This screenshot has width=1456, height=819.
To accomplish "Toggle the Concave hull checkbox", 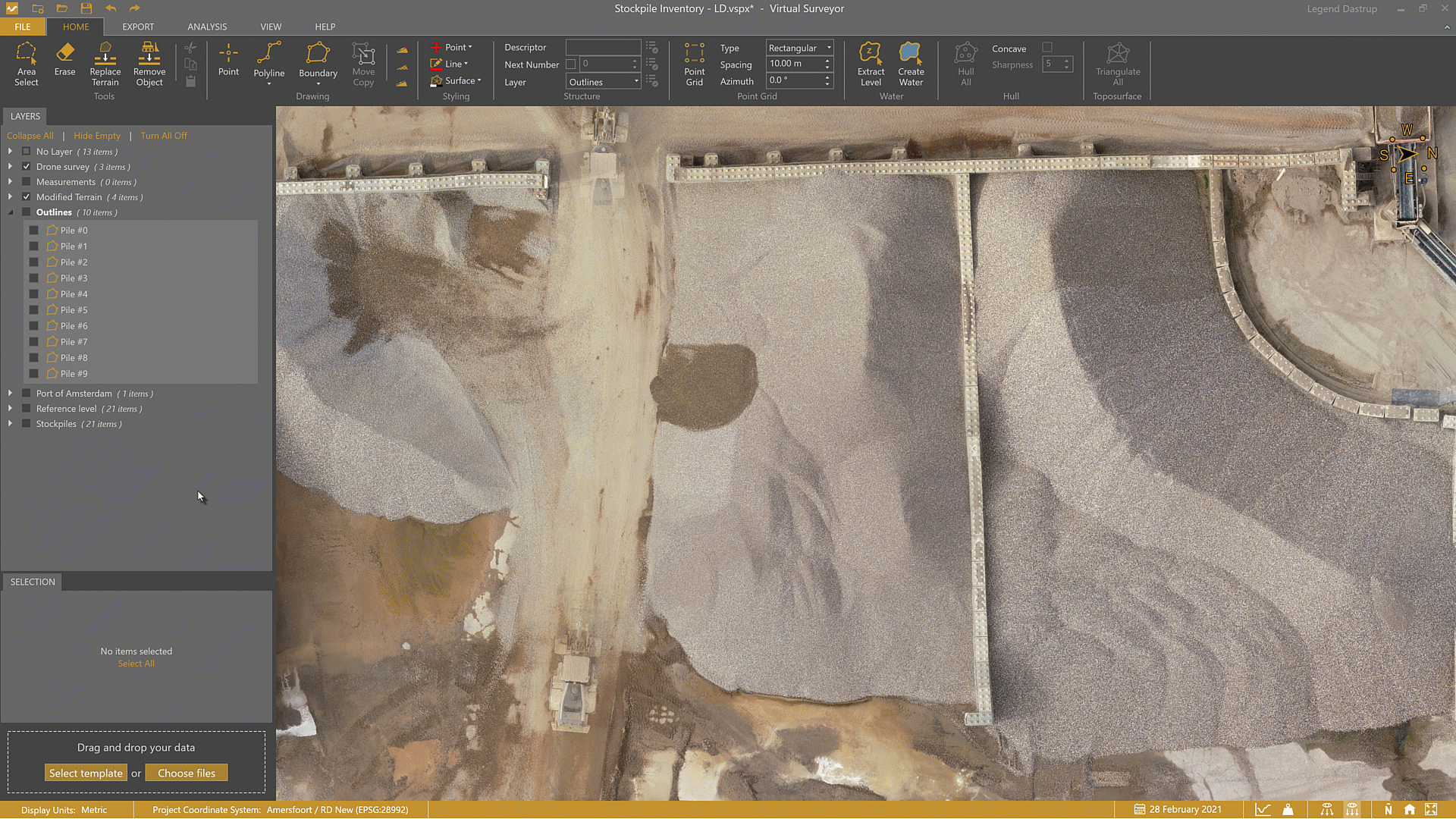I will coord(1047,48).
